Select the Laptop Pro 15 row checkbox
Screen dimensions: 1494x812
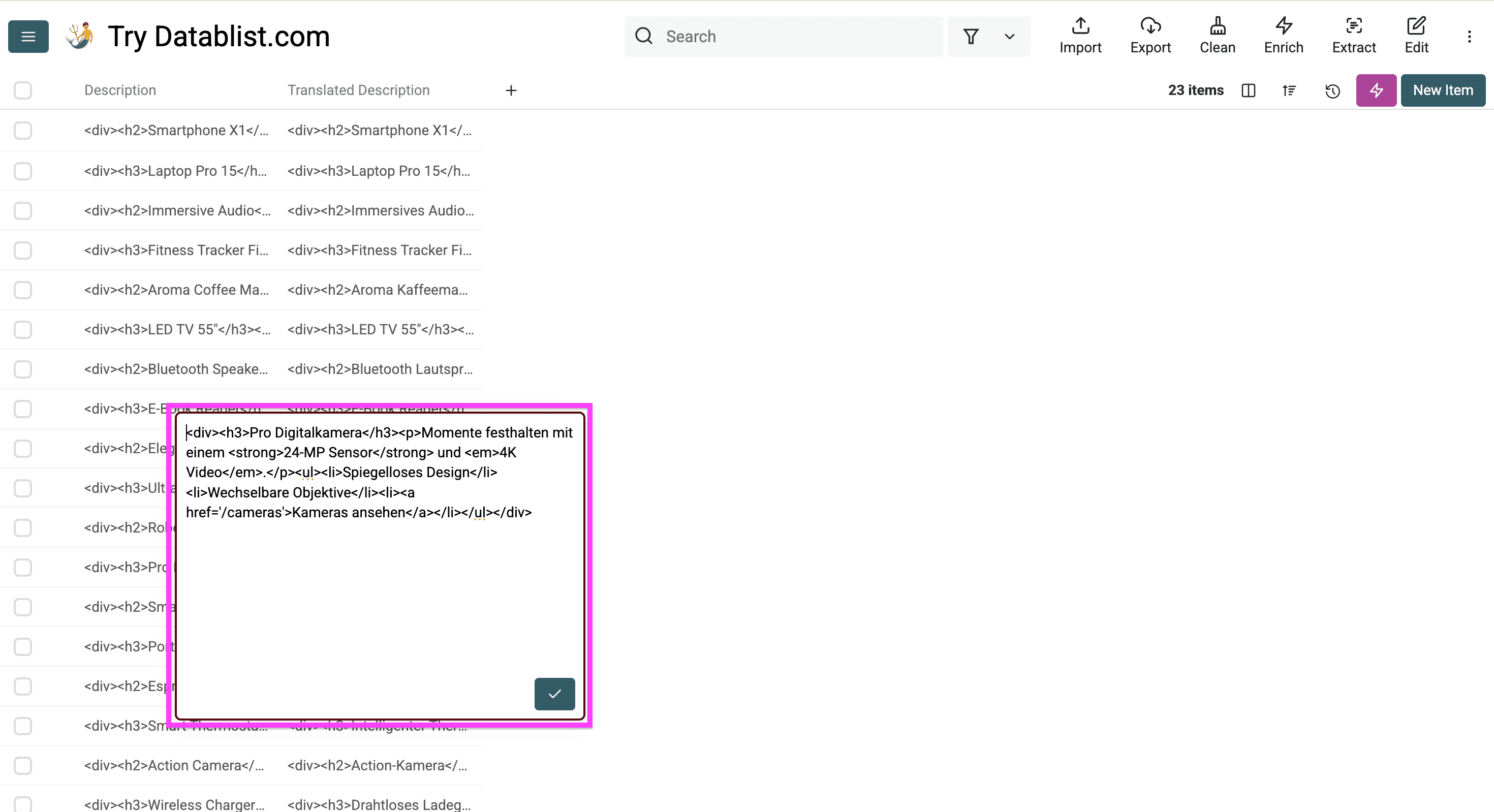[23, 171]
